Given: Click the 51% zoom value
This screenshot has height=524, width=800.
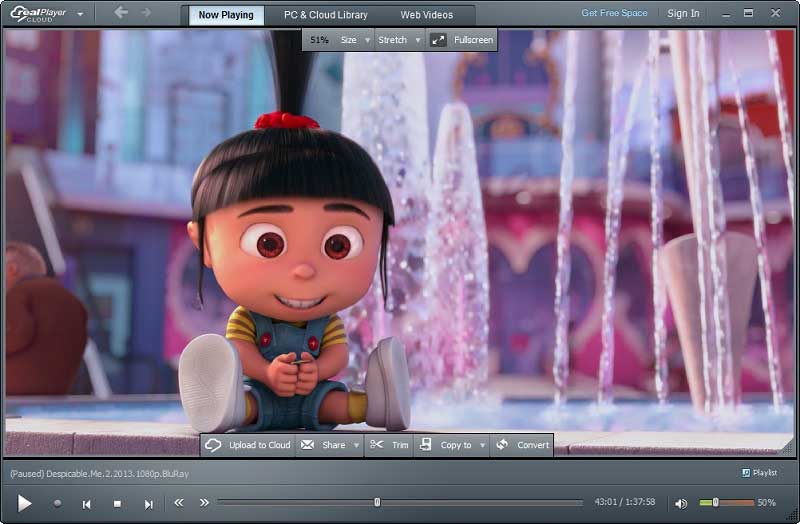Looking at the screenshot, I should tap(319, 40).
